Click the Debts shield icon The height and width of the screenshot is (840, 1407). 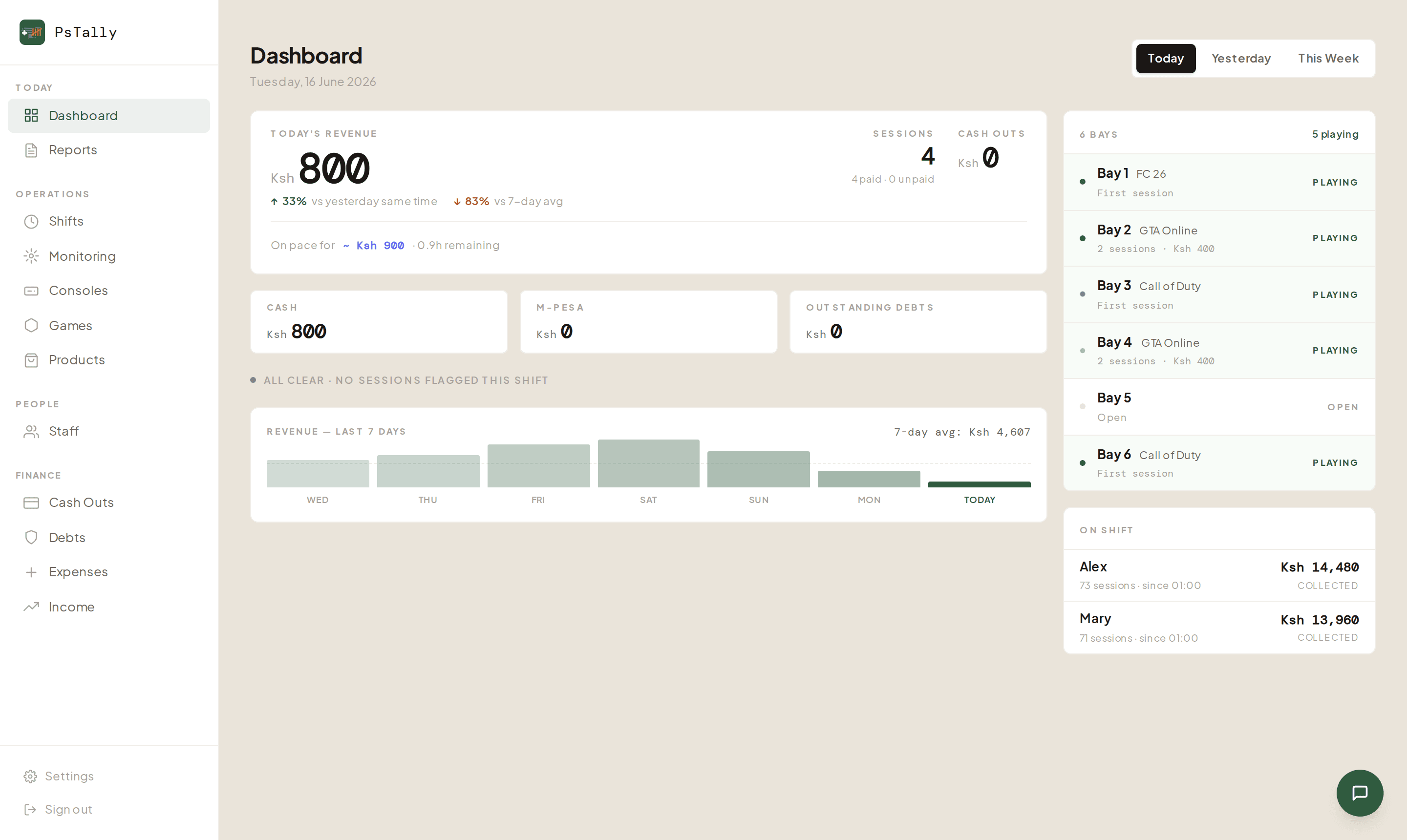pyautogui.click(x=31, y=537)
